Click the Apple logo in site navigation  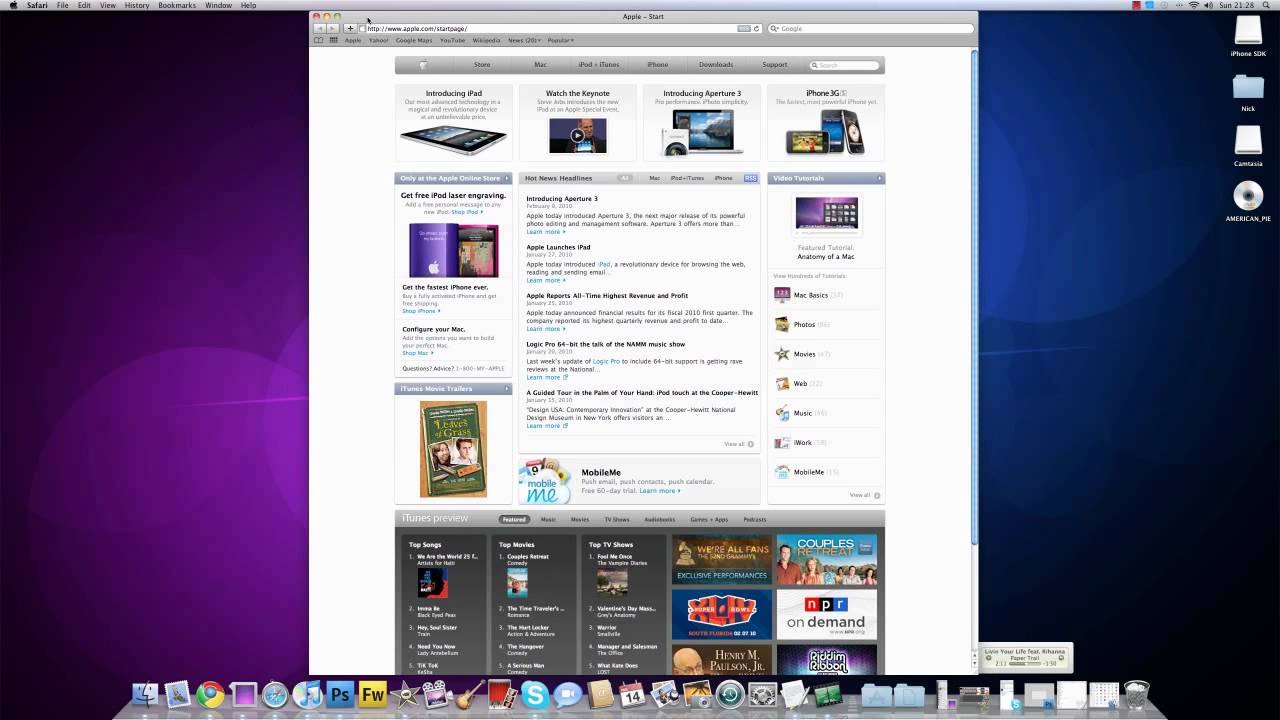pyautogui.click(x=423, y=65)
